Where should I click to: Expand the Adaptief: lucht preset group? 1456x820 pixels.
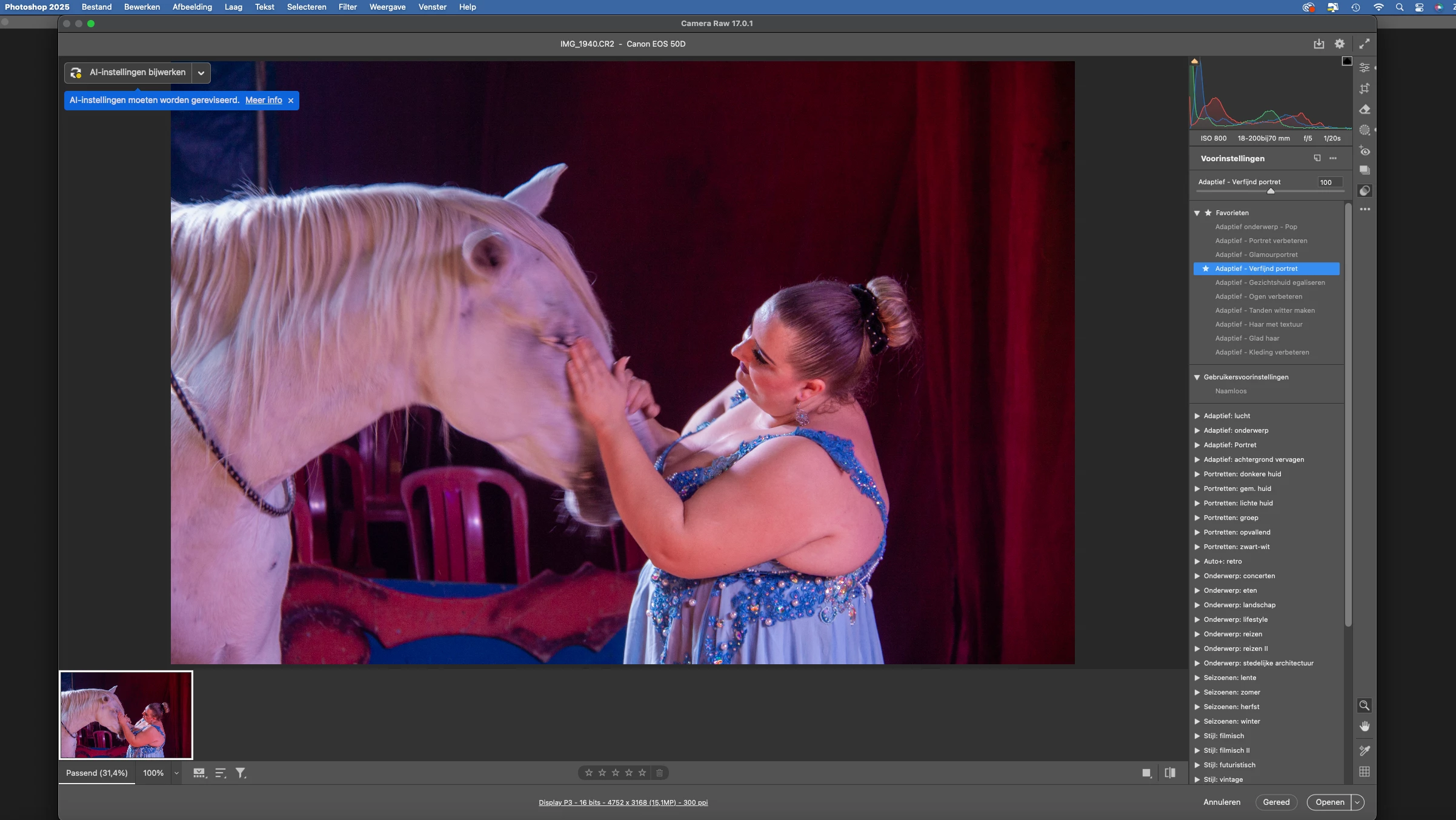(1197, 416)
